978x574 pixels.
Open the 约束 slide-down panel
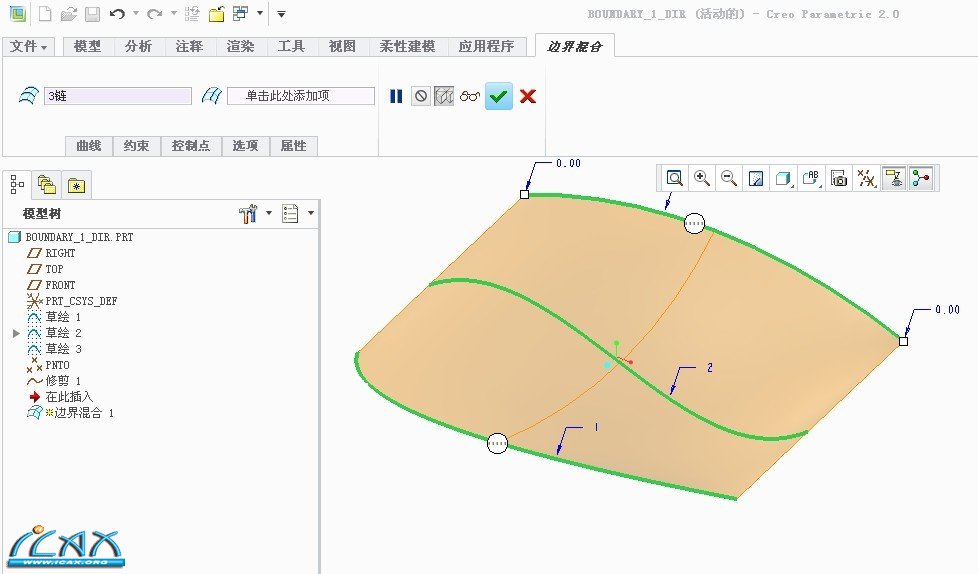coord(136,146)
